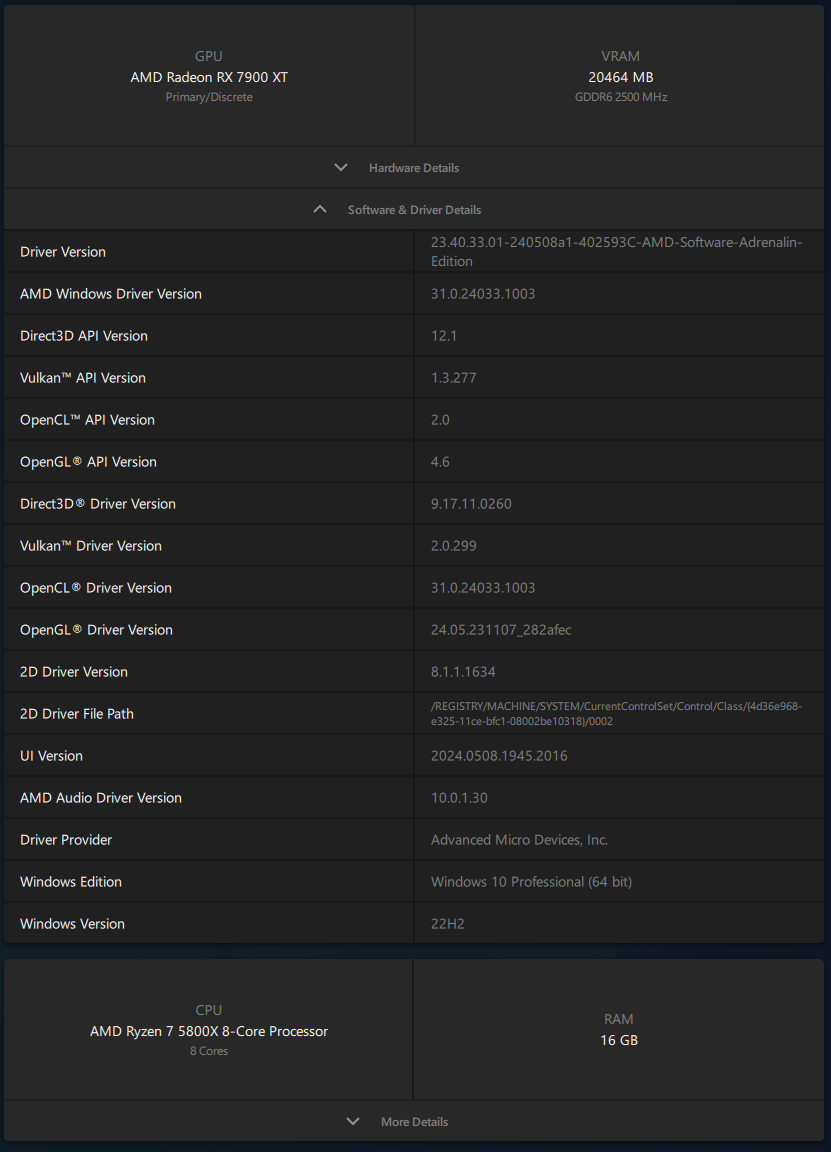Click the Vulkan Driver Version label
This screenshot has width=831, height=1152.
pos(91,545)
